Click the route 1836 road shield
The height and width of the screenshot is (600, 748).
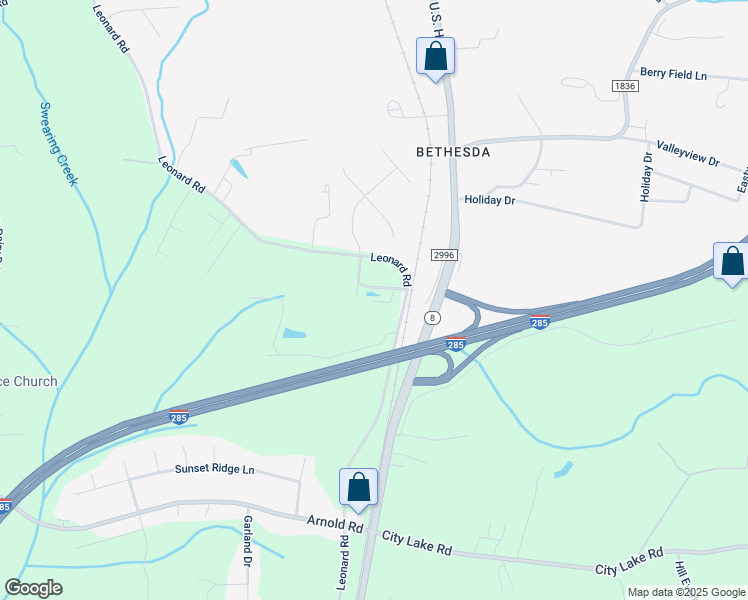(x=625, y=86)
